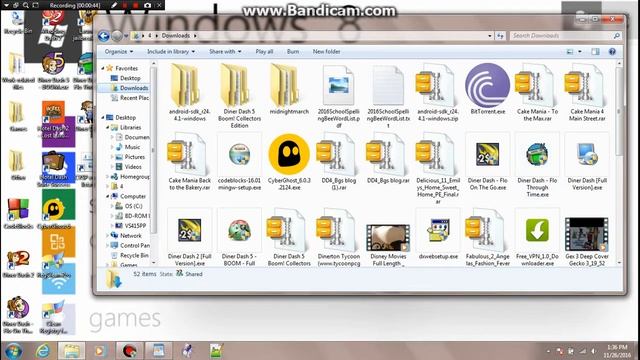The width and height of the screenshot is (640, 360).
Task: Open the Organize menu
Action: tap(119, 52)
